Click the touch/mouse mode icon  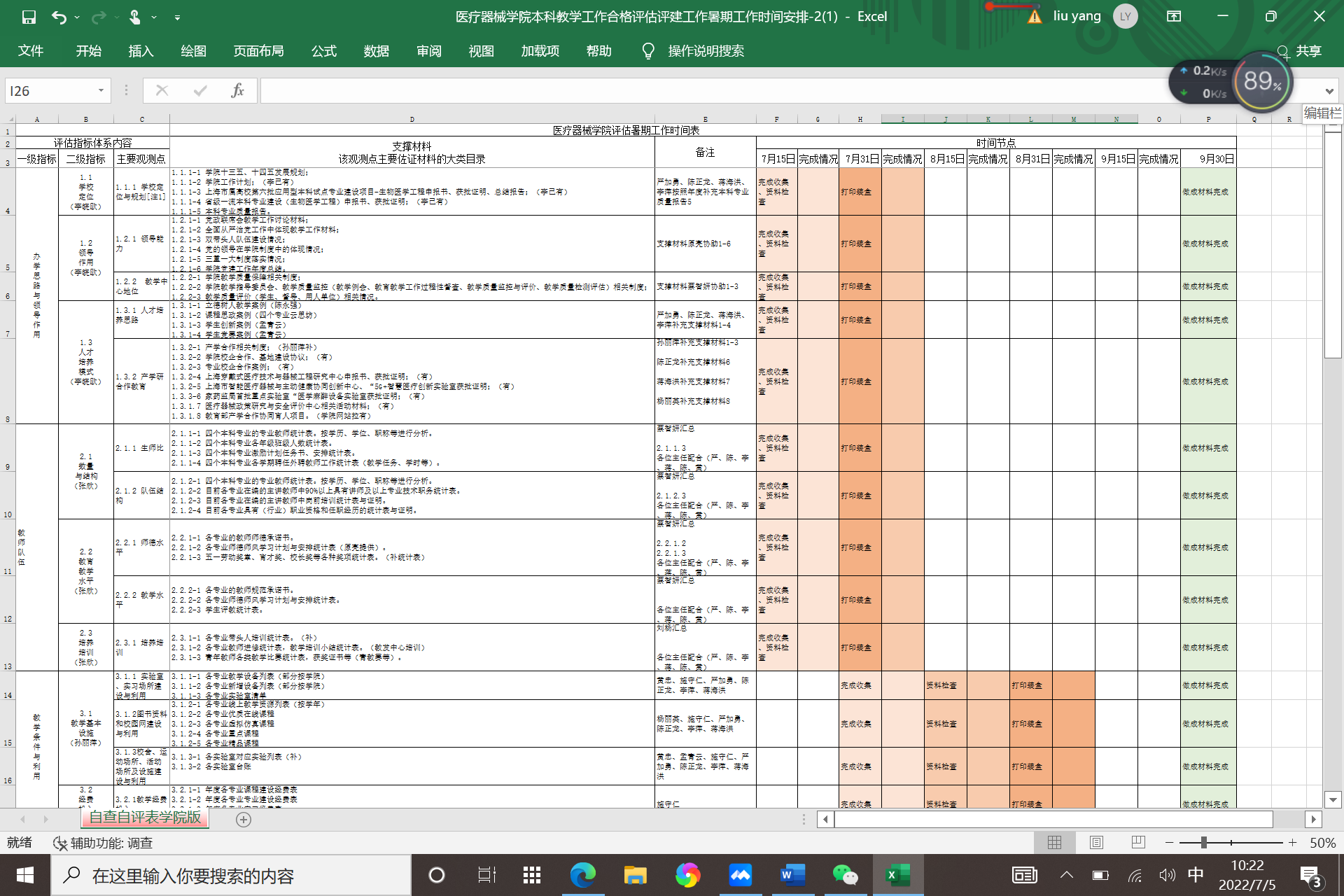pyautogui.click(x=135, y=17)
